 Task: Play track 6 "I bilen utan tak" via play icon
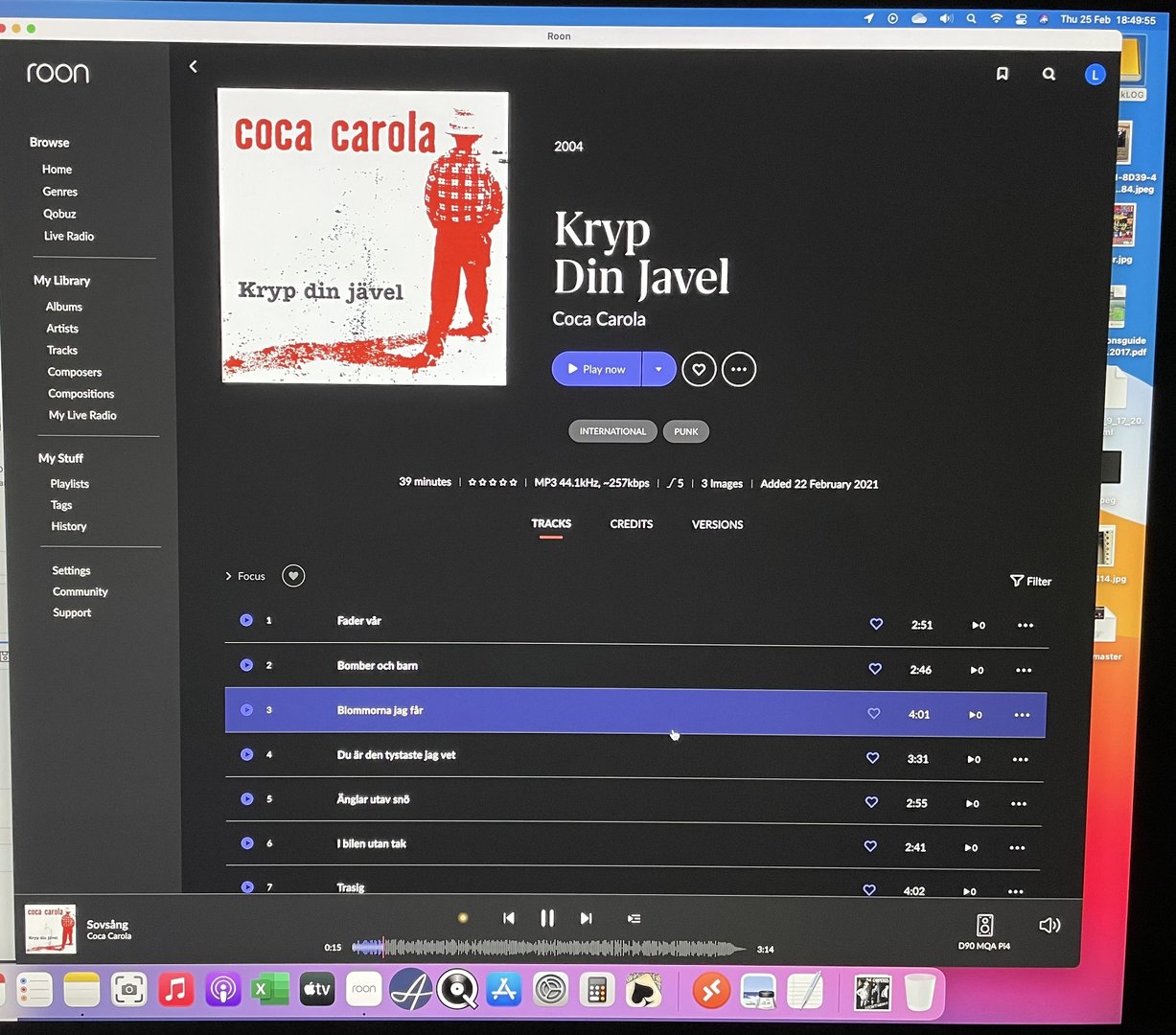coord(246,843)
